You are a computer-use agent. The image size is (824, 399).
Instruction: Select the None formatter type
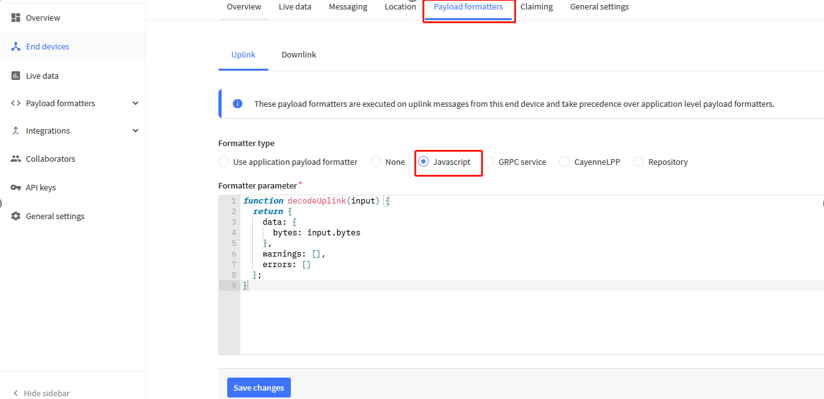coord(376,162)
